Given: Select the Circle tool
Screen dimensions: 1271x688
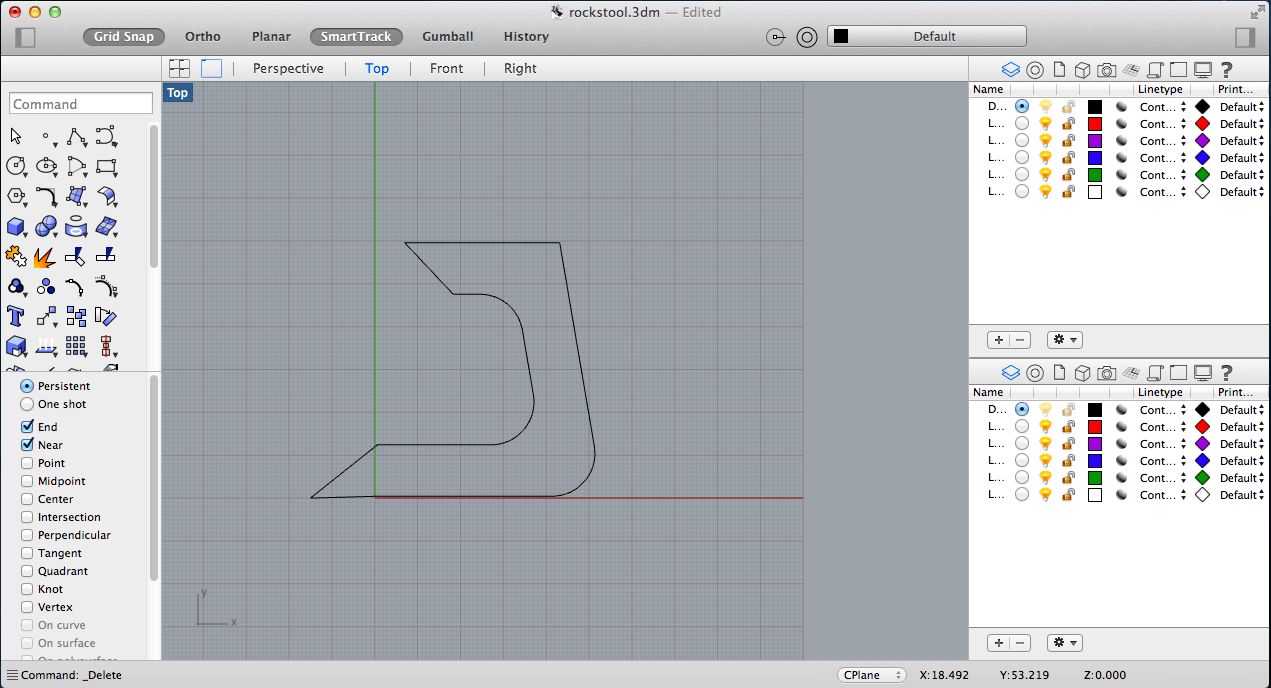Looking at the screenshot, I should pos(16,166).
